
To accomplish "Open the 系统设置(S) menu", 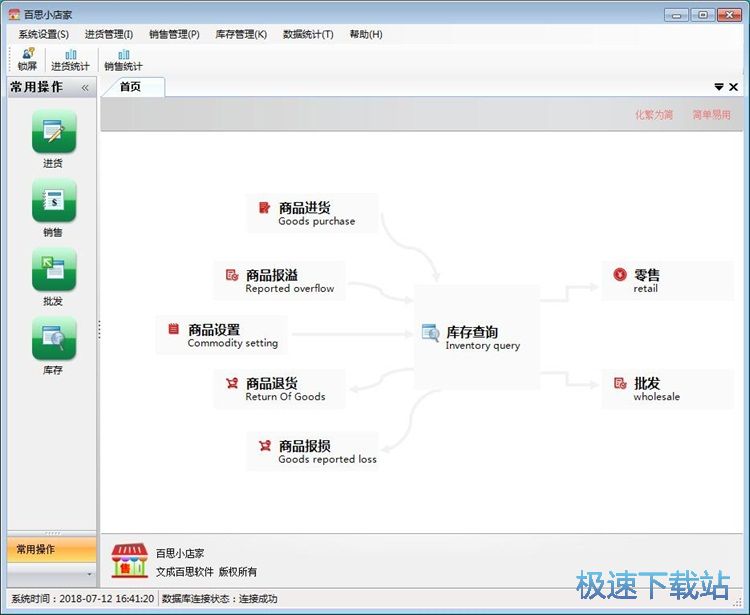I will coord(44,34).
